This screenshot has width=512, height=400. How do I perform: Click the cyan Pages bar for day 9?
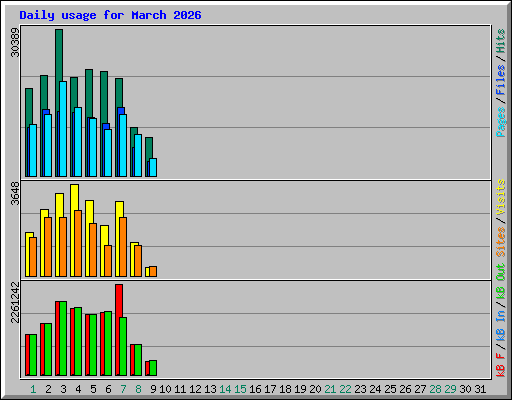pyautogui.click(x=153, y=168)
